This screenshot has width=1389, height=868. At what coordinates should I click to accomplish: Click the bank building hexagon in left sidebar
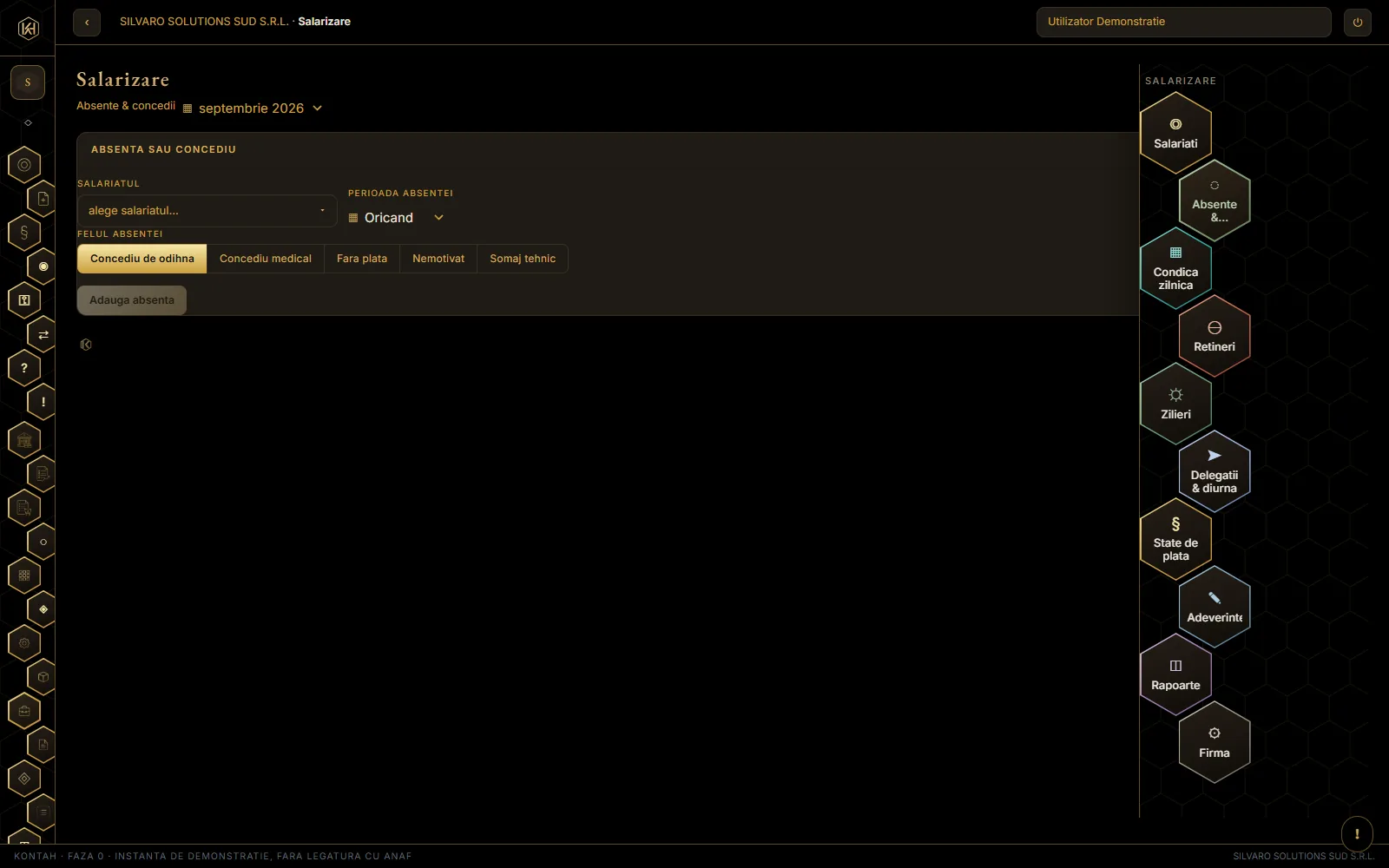(x=24, y=440)
